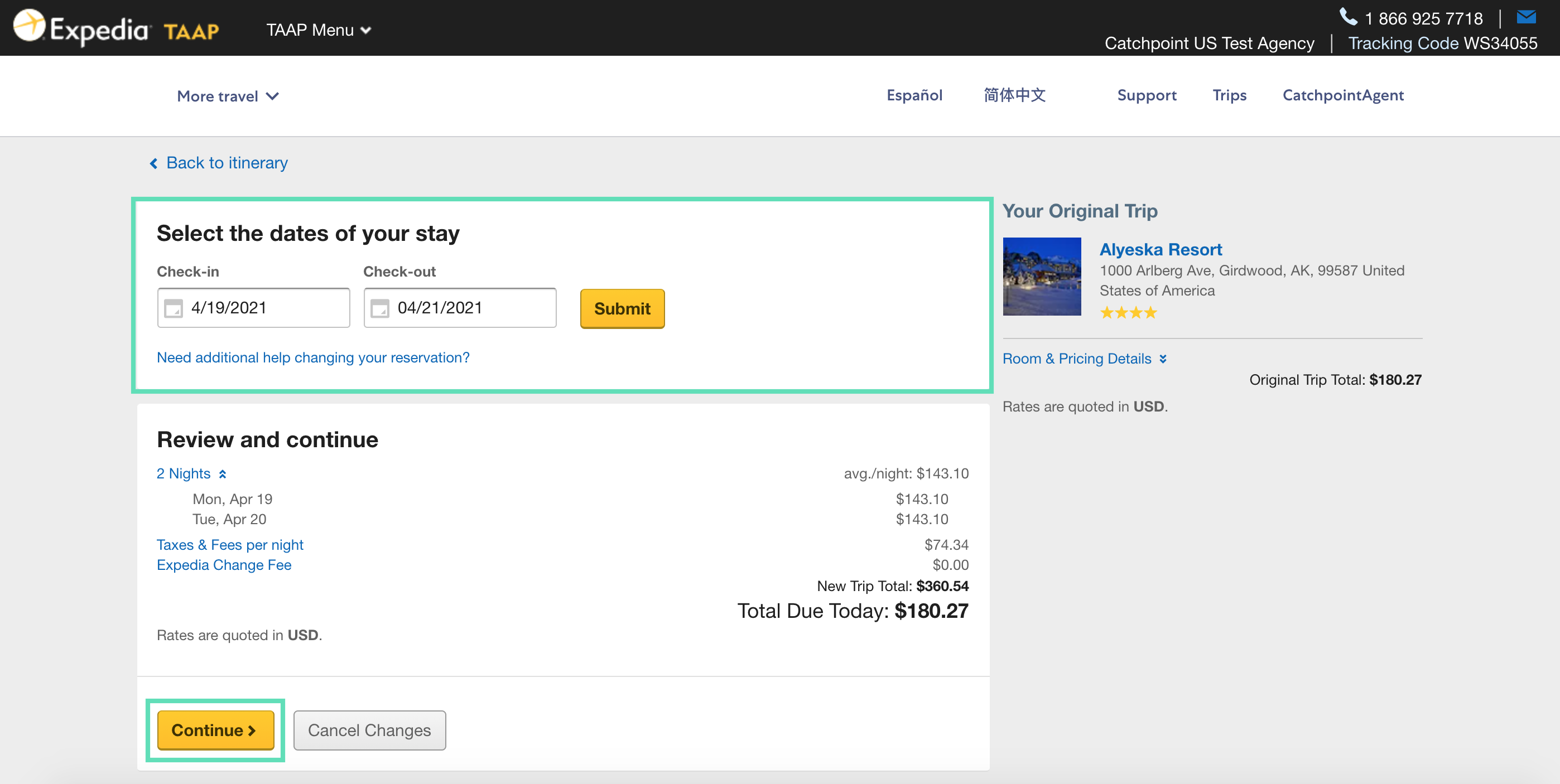1560x784 pixels.
Task: Switch language to 简体中文
Action: [1014, 95]
